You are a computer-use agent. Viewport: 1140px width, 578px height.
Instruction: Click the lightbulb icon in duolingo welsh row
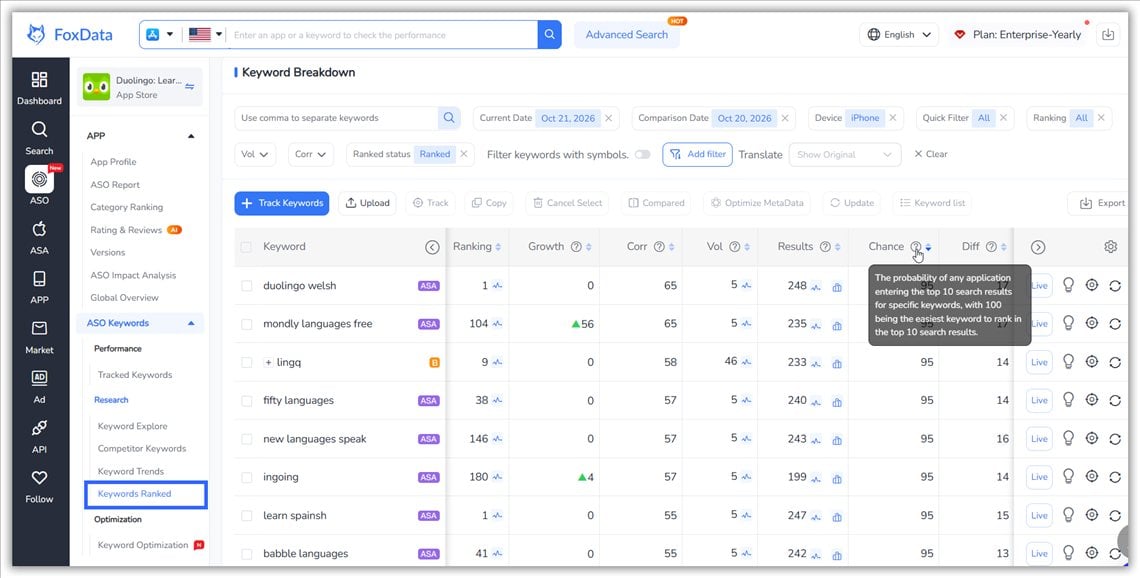(x=1068, y=285)
